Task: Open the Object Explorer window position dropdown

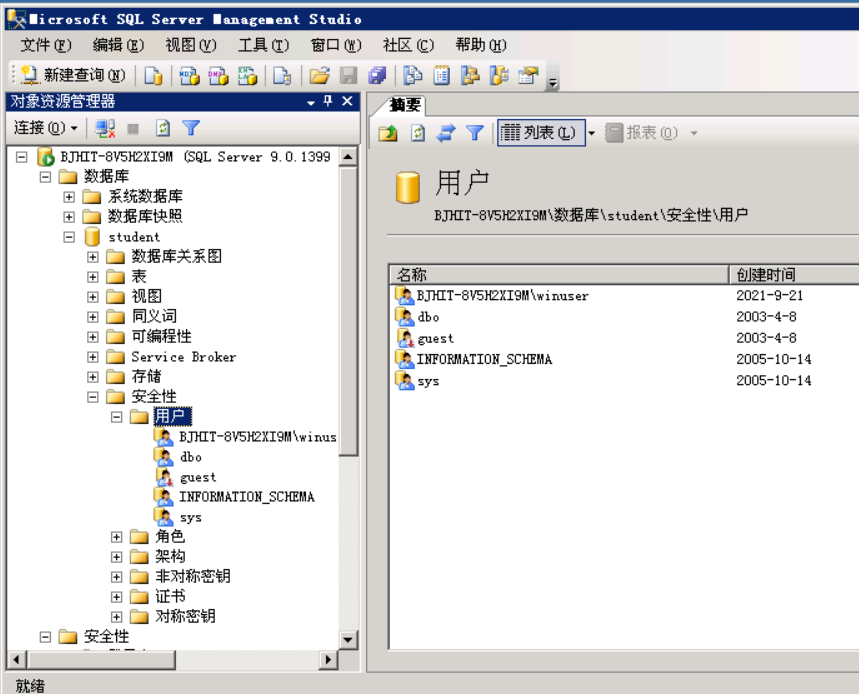Action: tap(311, 102)
